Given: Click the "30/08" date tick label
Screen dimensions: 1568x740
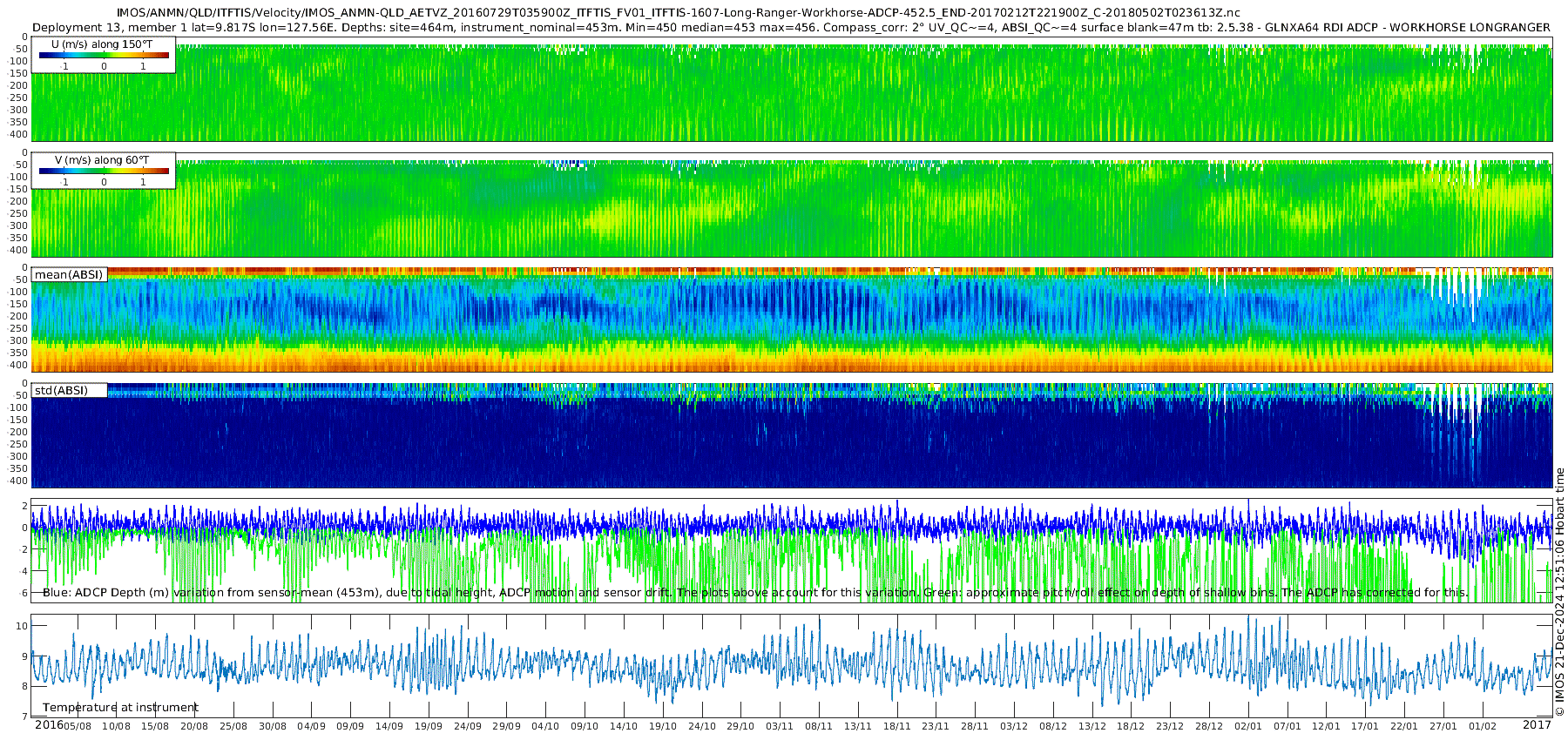Looking at the screenshot, I should [x=273, y=727].
